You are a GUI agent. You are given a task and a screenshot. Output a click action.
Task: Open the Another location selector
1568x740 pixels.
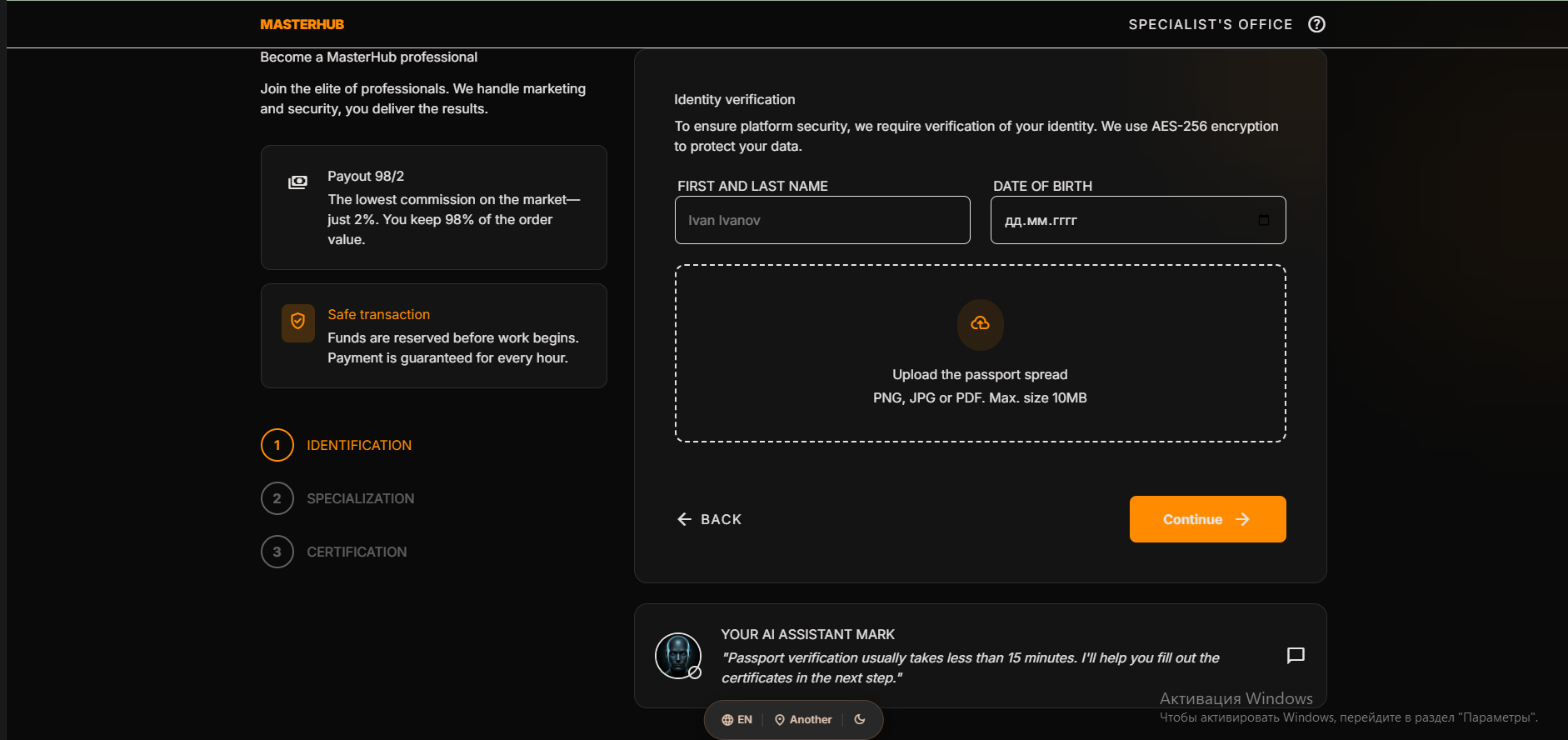(x=803, y=719)
